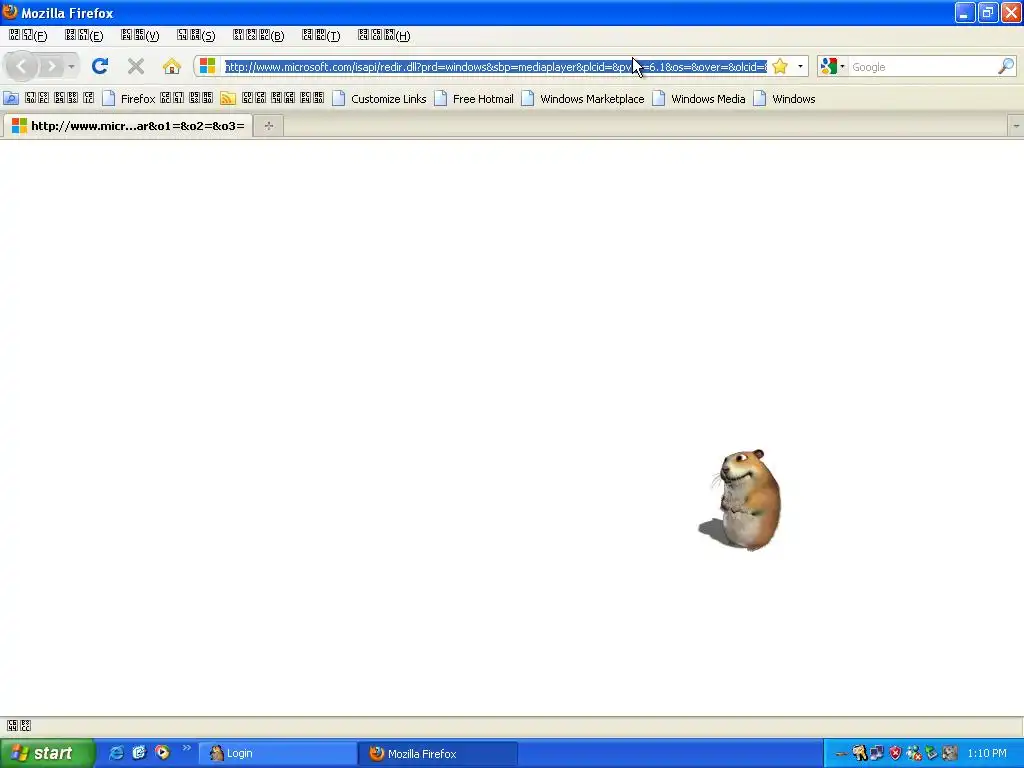Open the list all tabs dropdown

1016,126
